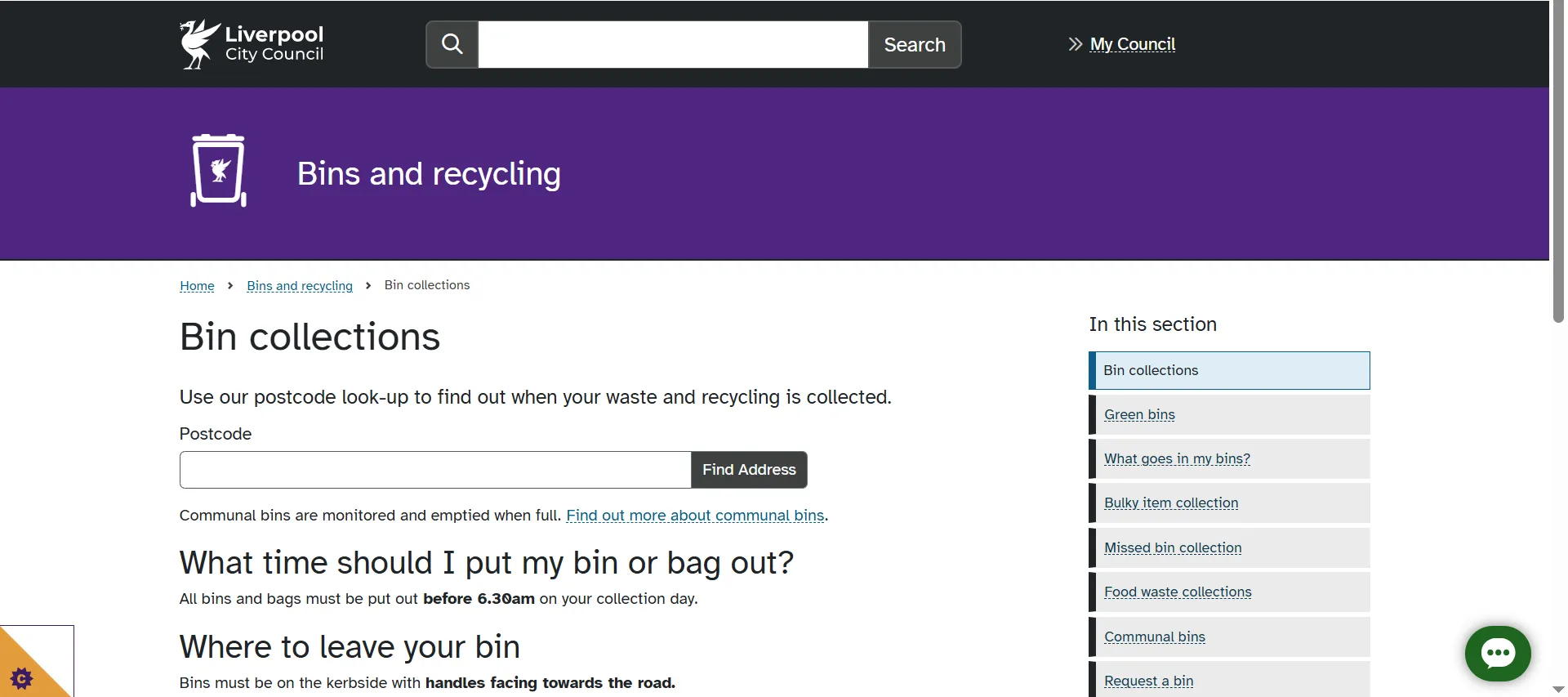Open Find out more about communal bins link
Viewport: 1568px width, 697px height.
click(695, 516)
